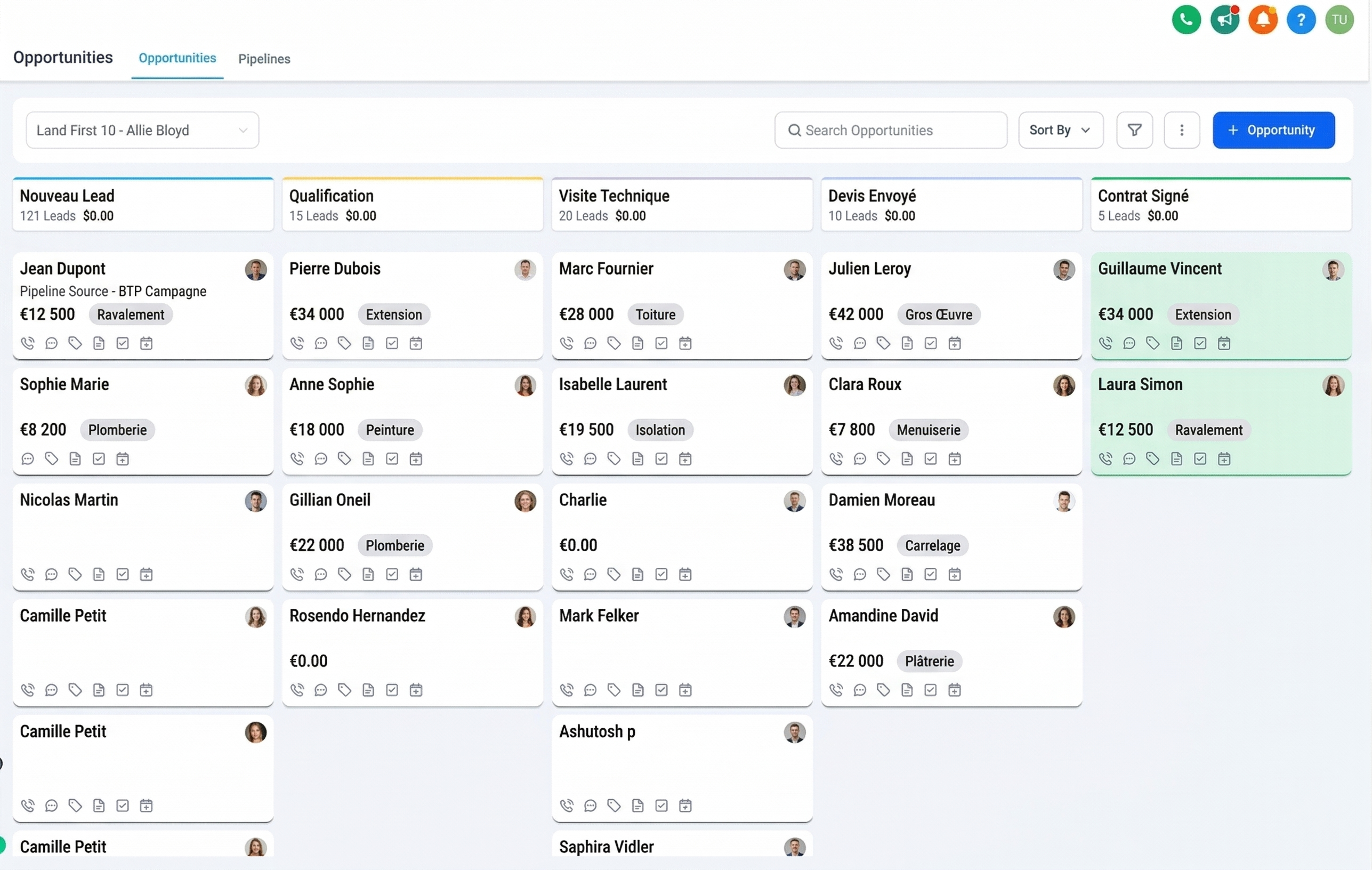Open the filter icon beside Sort By
1372x870 pixels.
tap(1134, 130)
